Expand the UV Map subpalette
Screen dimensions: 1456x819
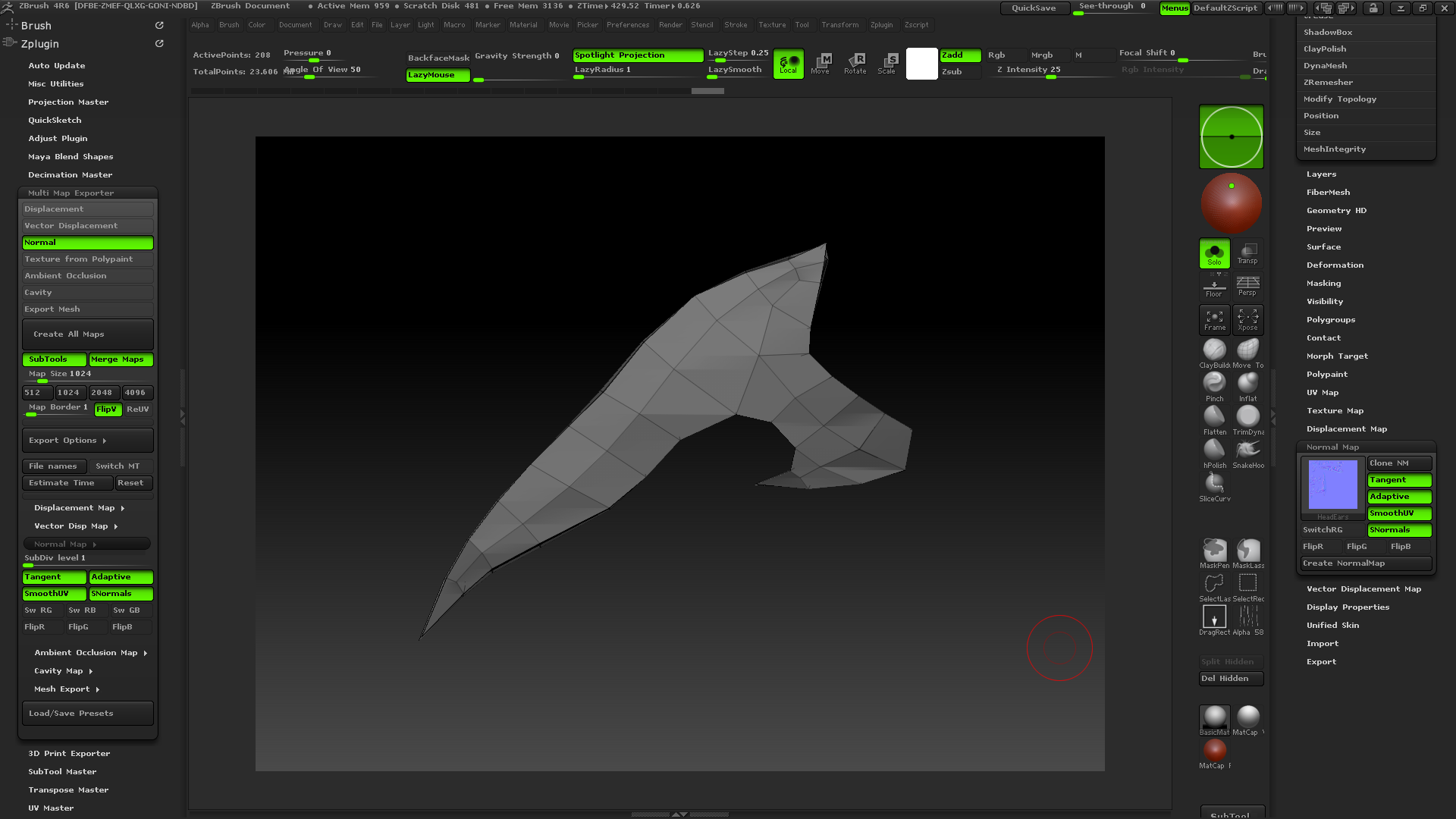pos(1322,393)
